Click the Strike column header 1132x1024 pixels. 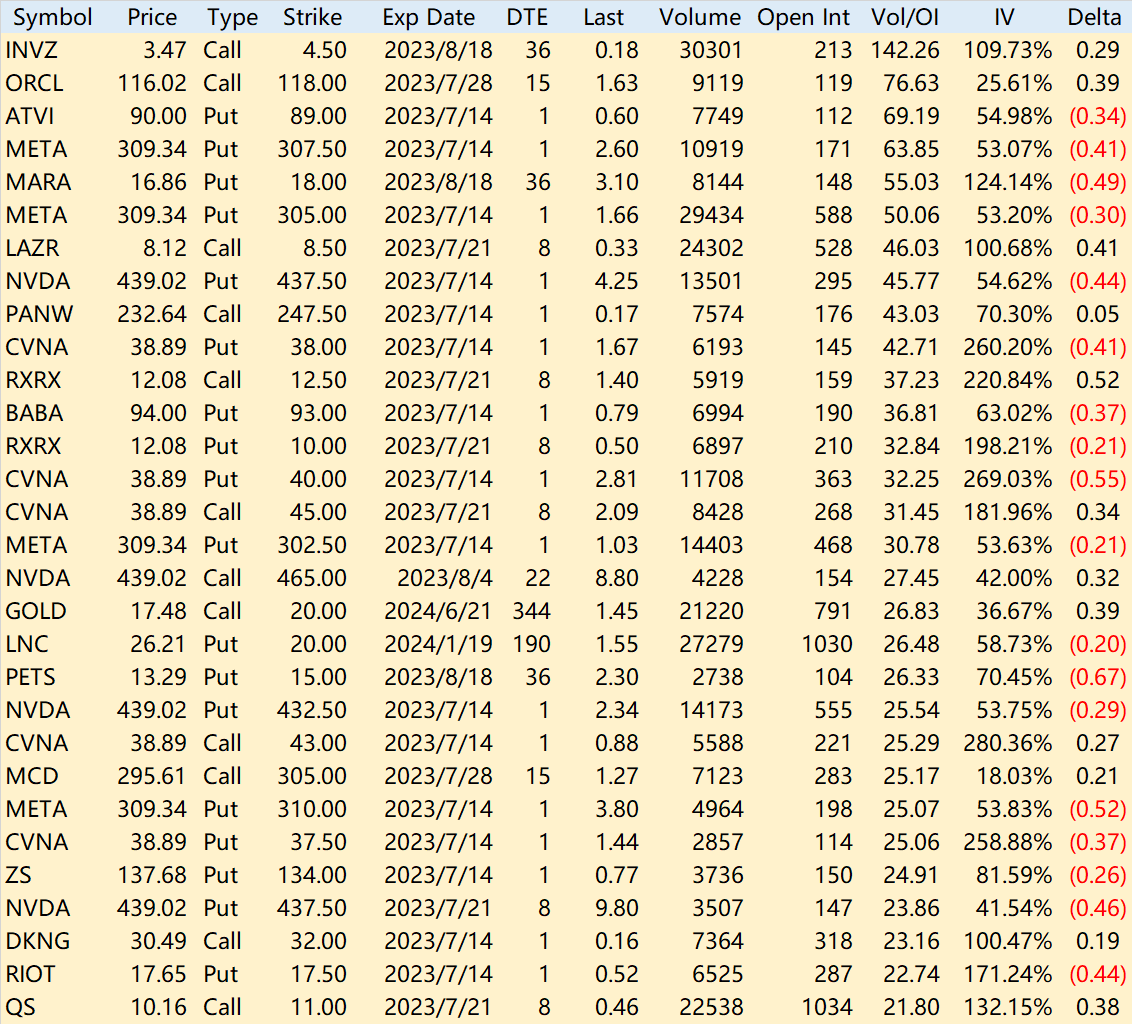pos(313,17)
